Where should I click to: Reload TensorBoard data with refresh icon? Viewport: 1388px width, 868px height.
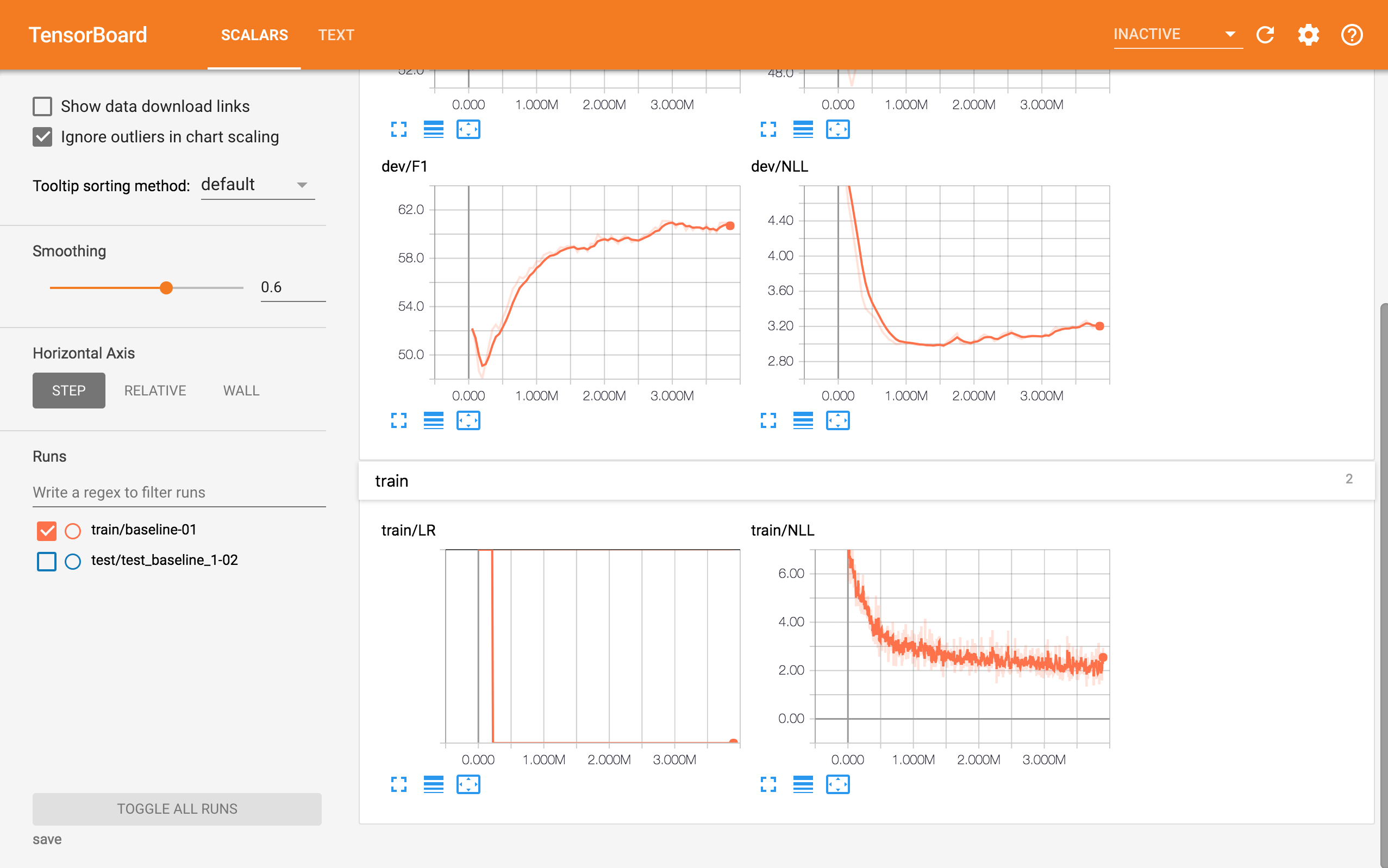[x=1265, y=35]
